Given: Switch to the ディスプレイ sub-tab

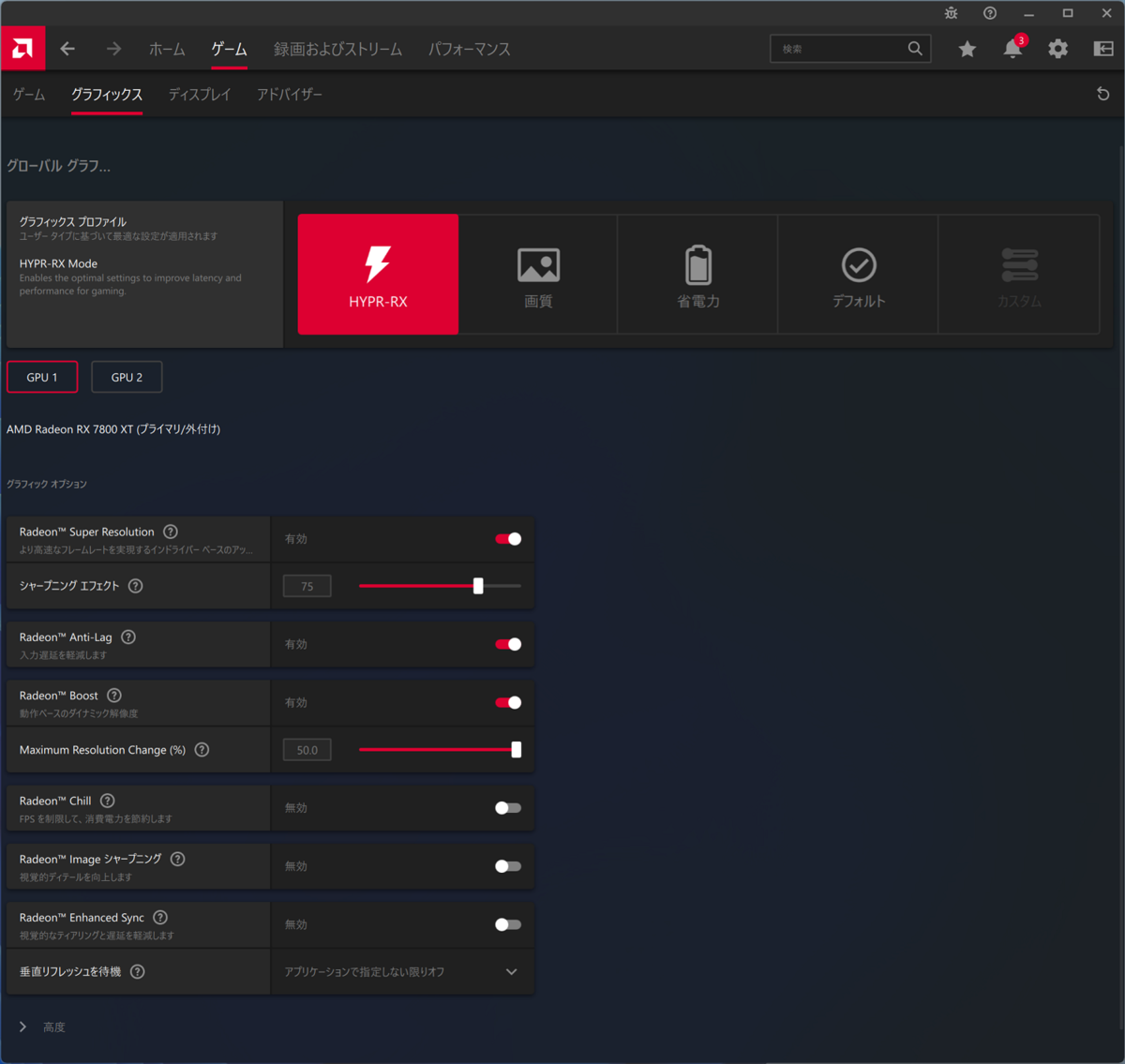Looking at the screenshot, I should tap(200, 95).
